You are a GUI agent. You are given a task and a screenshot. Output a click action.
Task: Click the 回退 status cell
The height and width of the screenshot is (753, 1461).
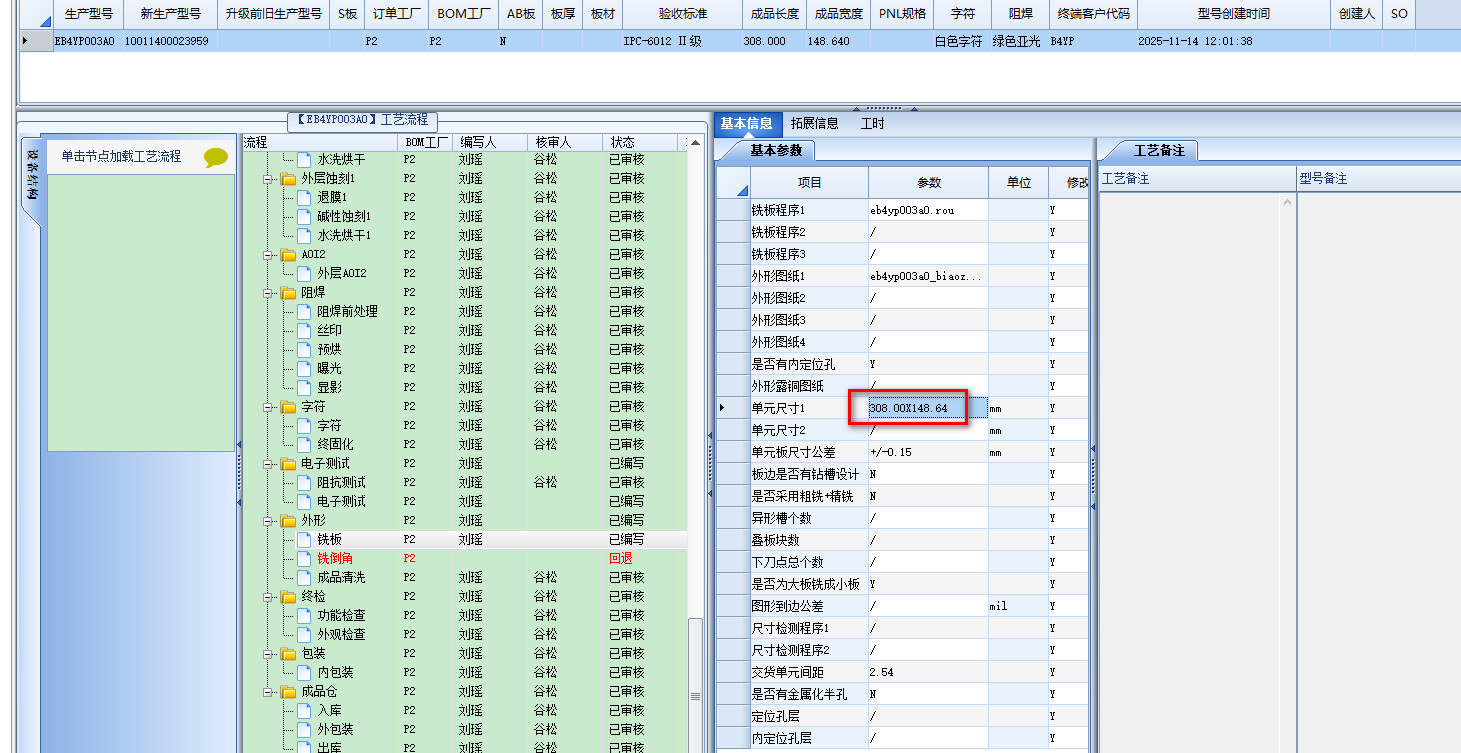click(621, 559)
